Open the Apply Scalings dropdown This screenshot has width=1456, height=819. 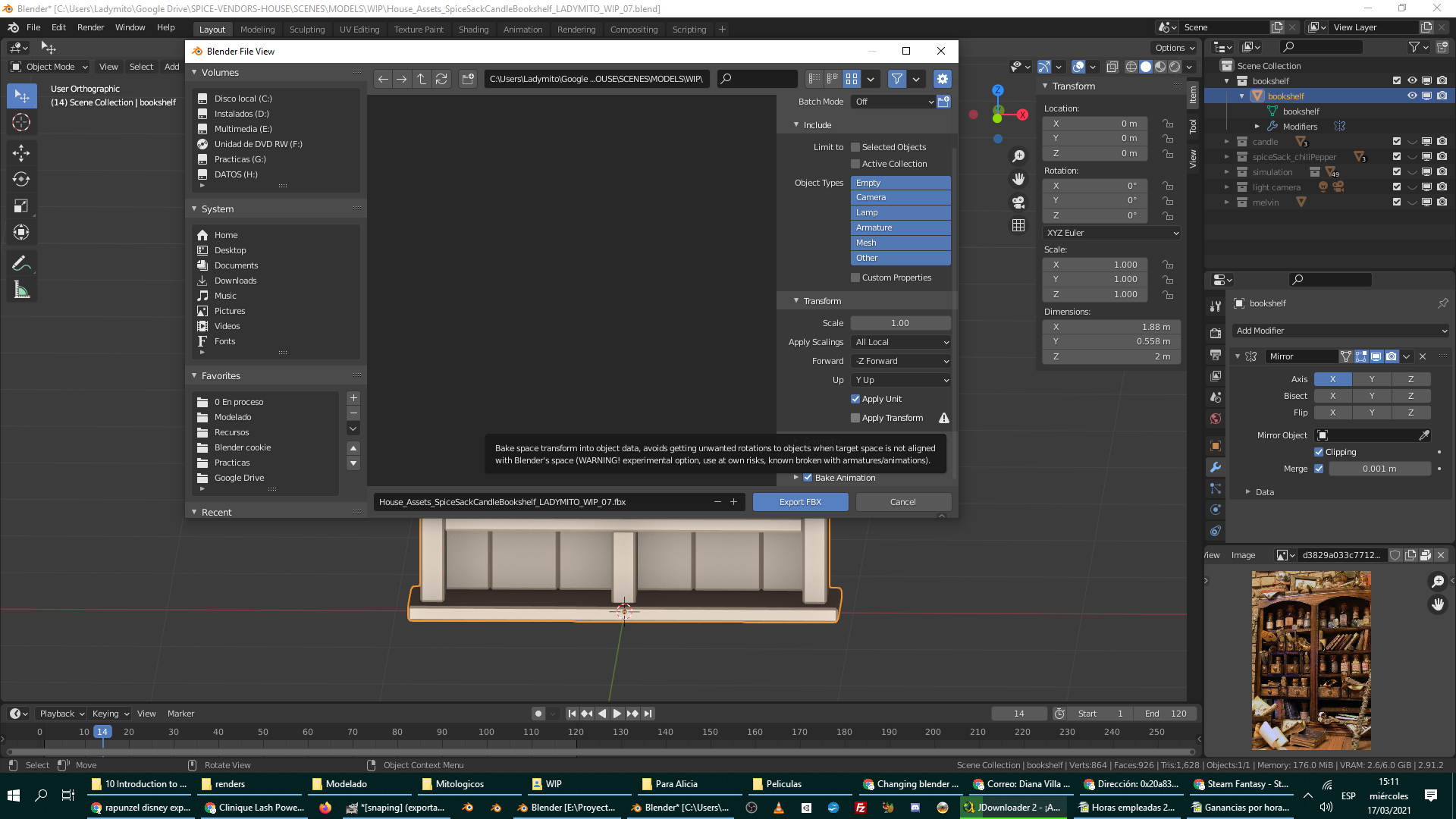pos(901,342)
